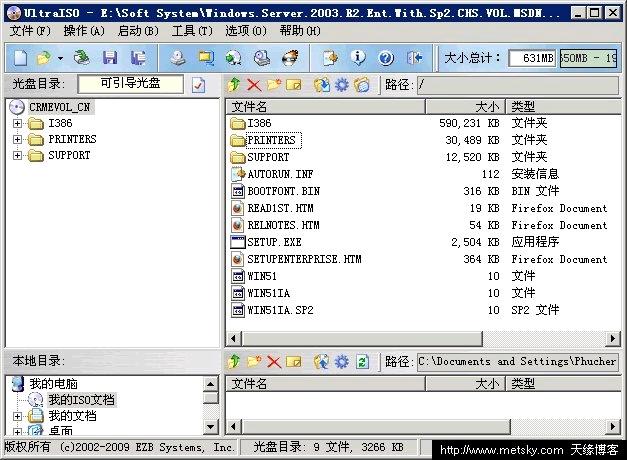Click extract icon in disc pane toolbar
Screen dimensions: 627x460
coord(322,85)
